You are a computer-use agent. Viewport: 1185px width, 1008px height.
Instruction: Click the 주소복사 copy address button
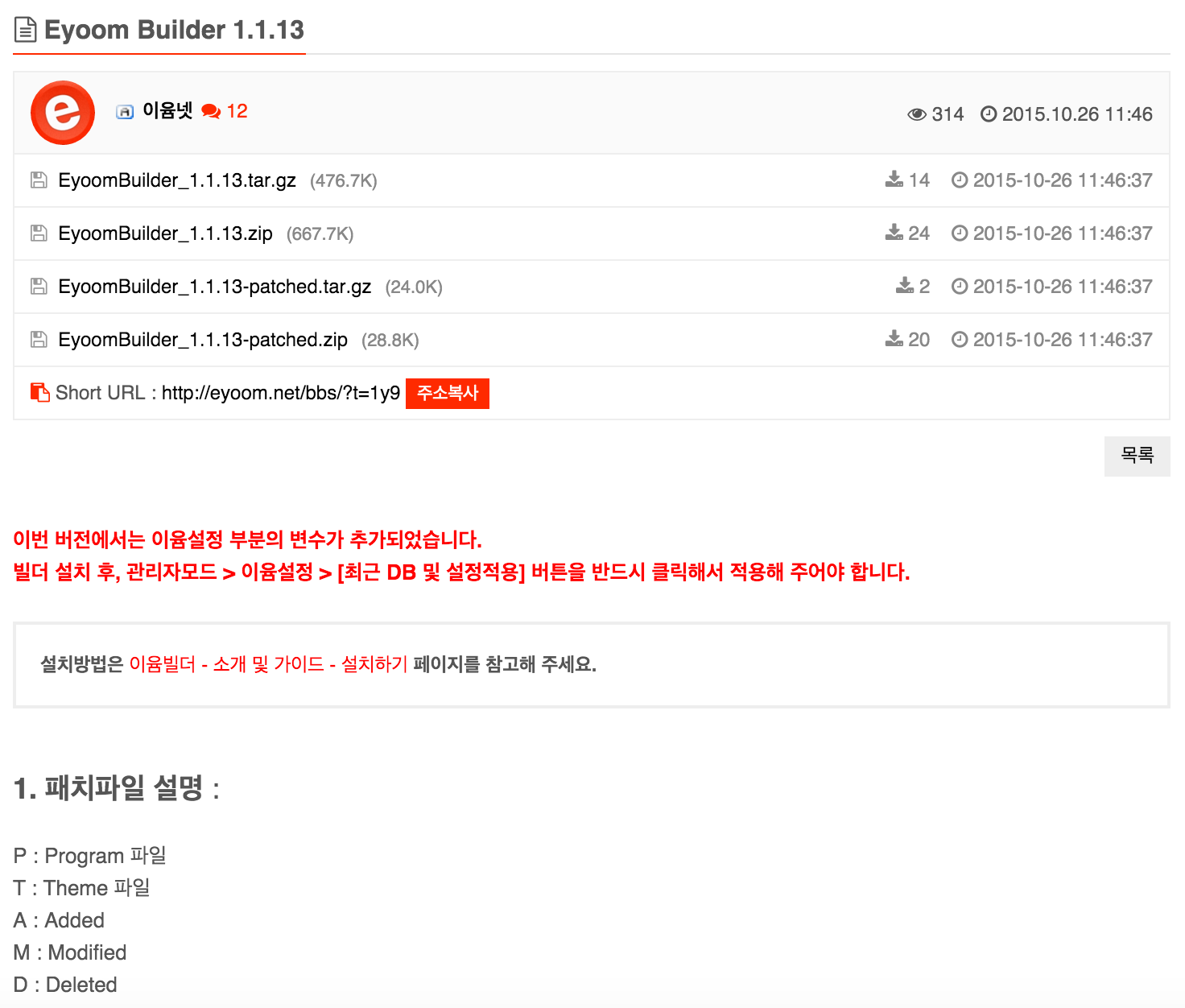point(448,393)
